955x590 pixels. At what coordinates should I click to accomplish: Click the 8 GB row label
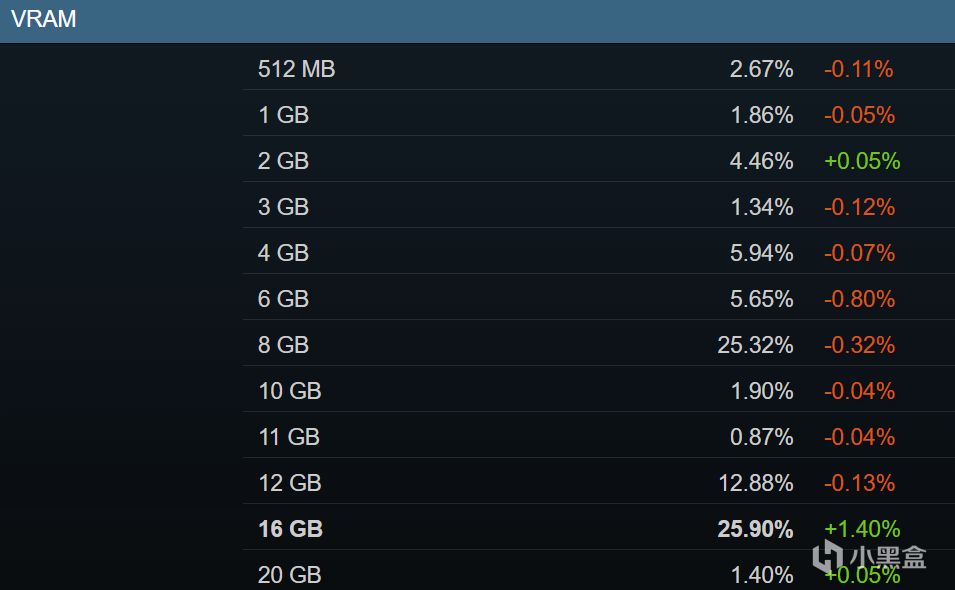tap(283, 345)
